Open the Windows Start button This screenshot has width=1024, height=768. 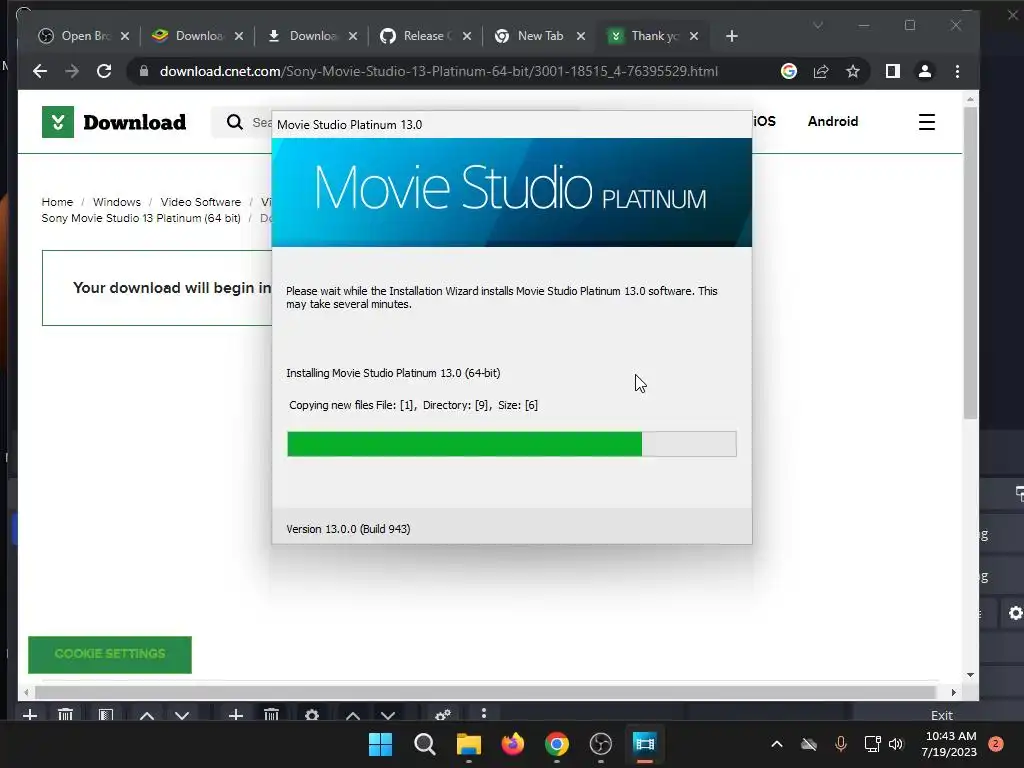point(380,744)
